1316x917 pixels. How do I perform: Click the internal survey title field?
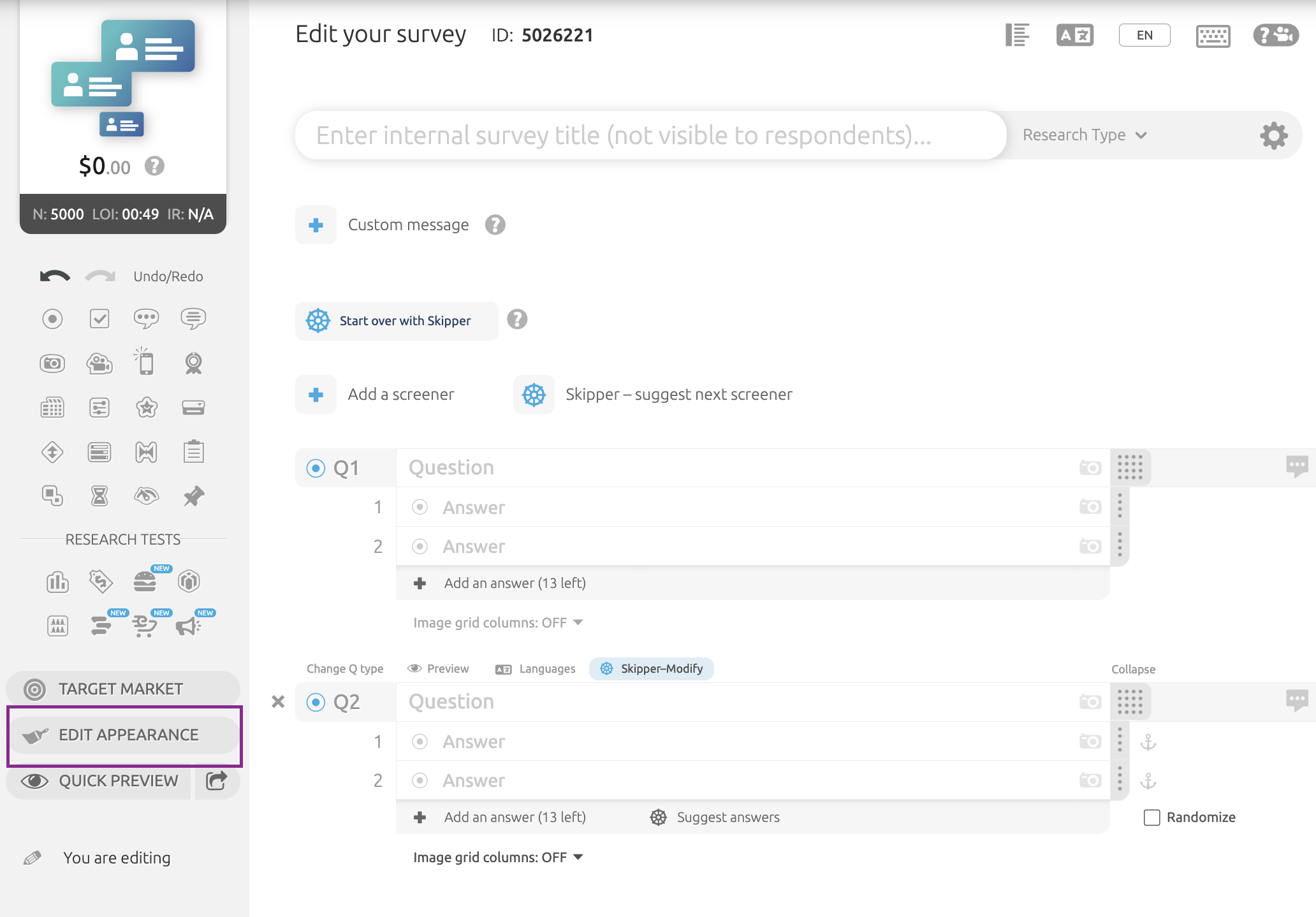[650, 135]
